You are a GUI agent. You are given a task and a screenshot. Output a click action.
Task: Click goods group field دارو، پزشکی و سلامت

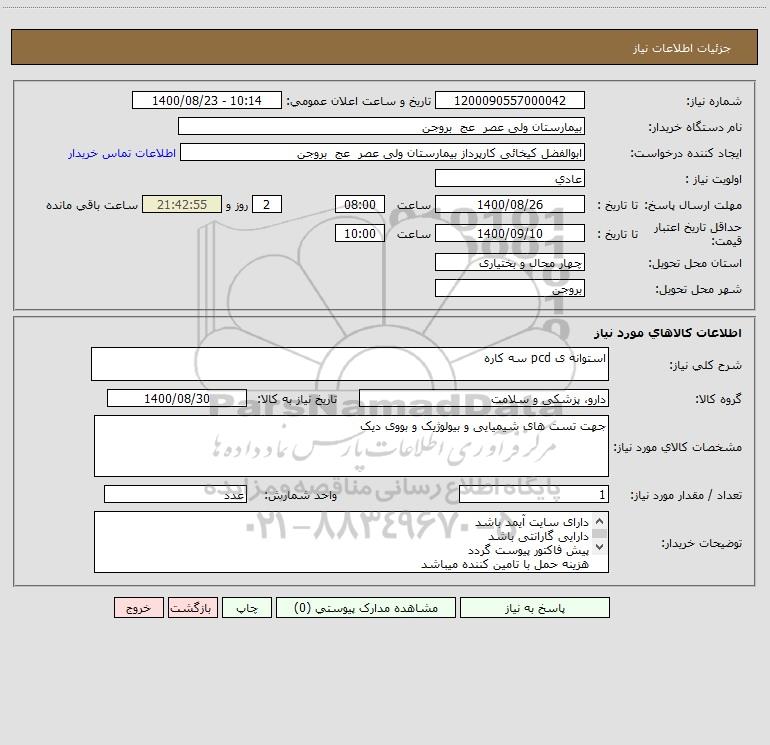[x=484, y=398]
